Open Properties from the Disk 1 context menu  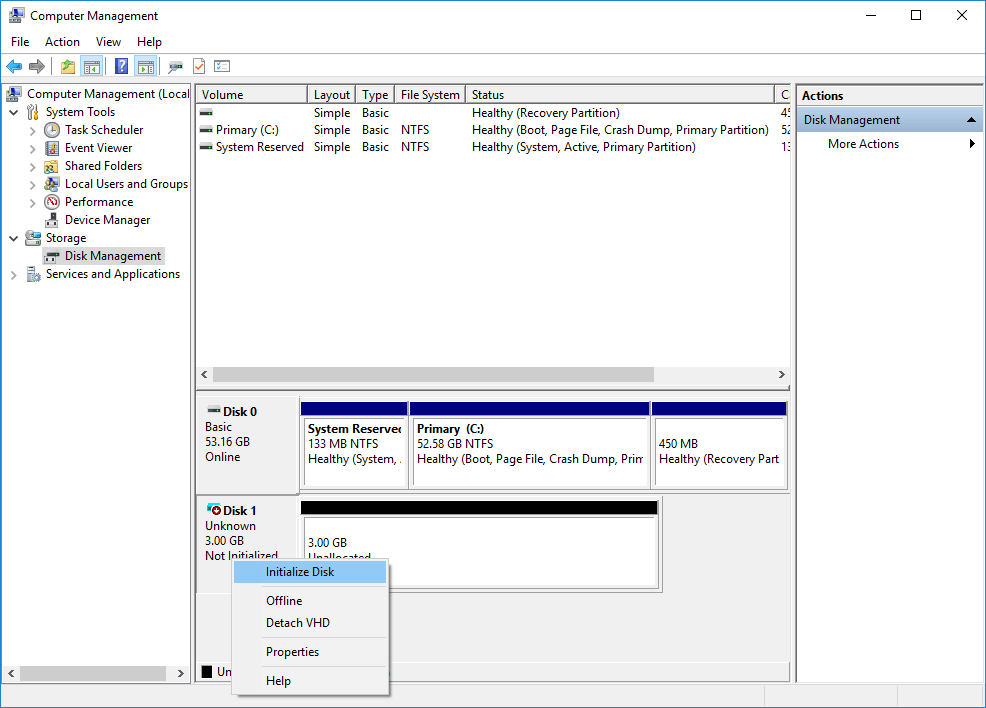[x=292, y=651]
